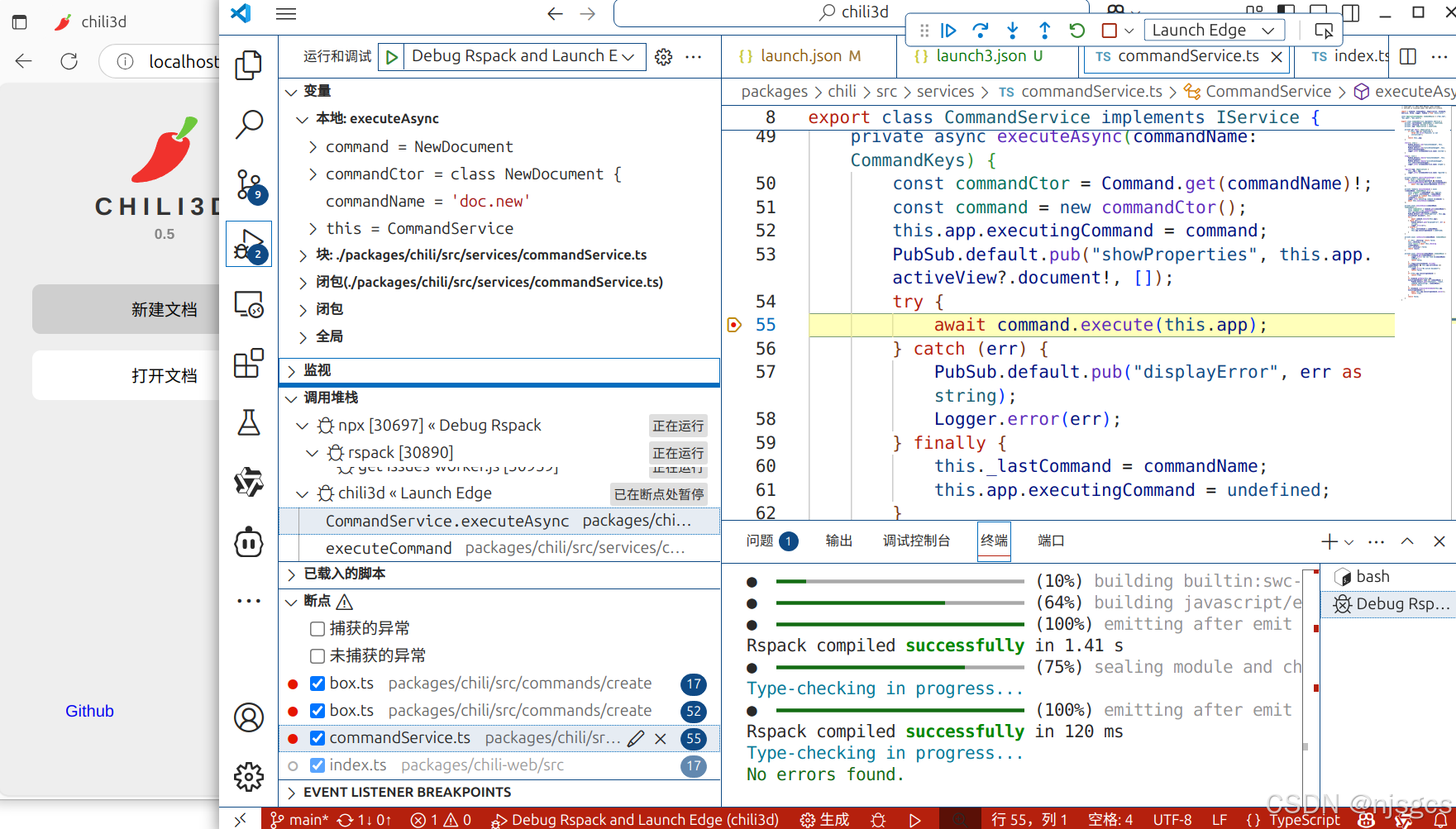1456x829 pixels.
Task: Click the Step Into debug icon
Action: [1012, 30]
